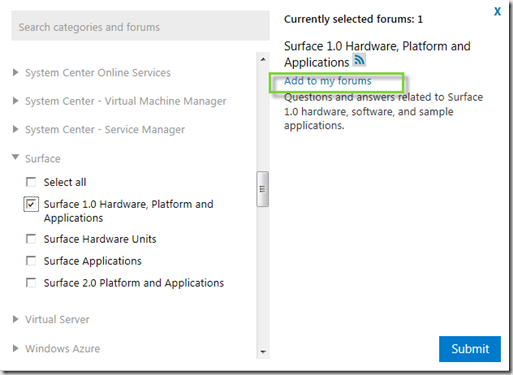Click the Currently selected forums: 1 heading
Screen dimensions: 513x375
(x=353, y=19)
